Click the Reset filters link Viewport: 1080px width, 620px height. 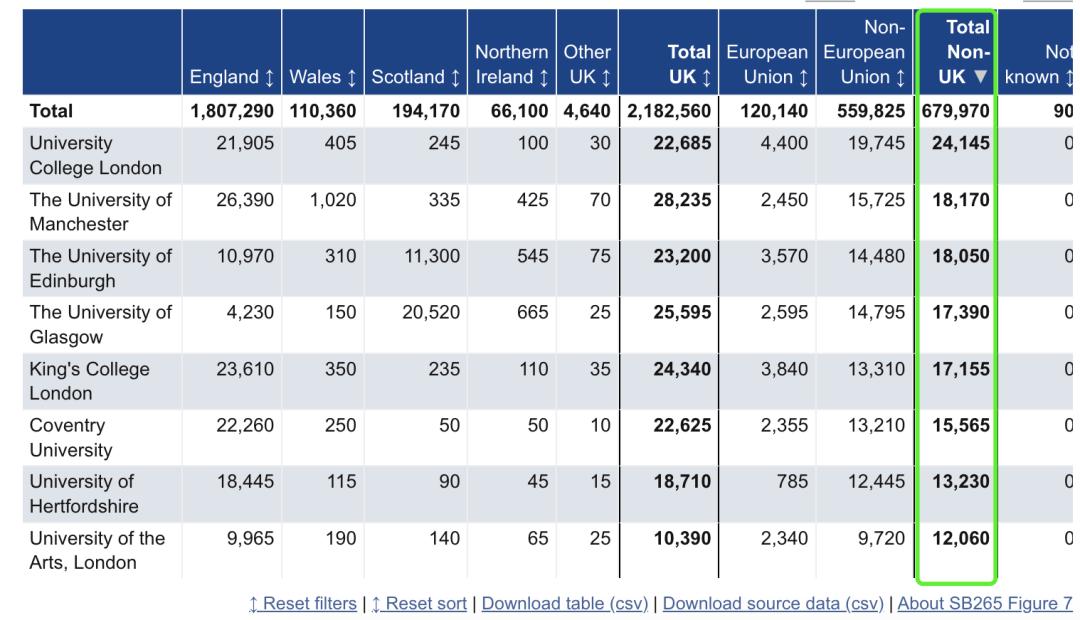pyautogui.click(x=304, y=603)
